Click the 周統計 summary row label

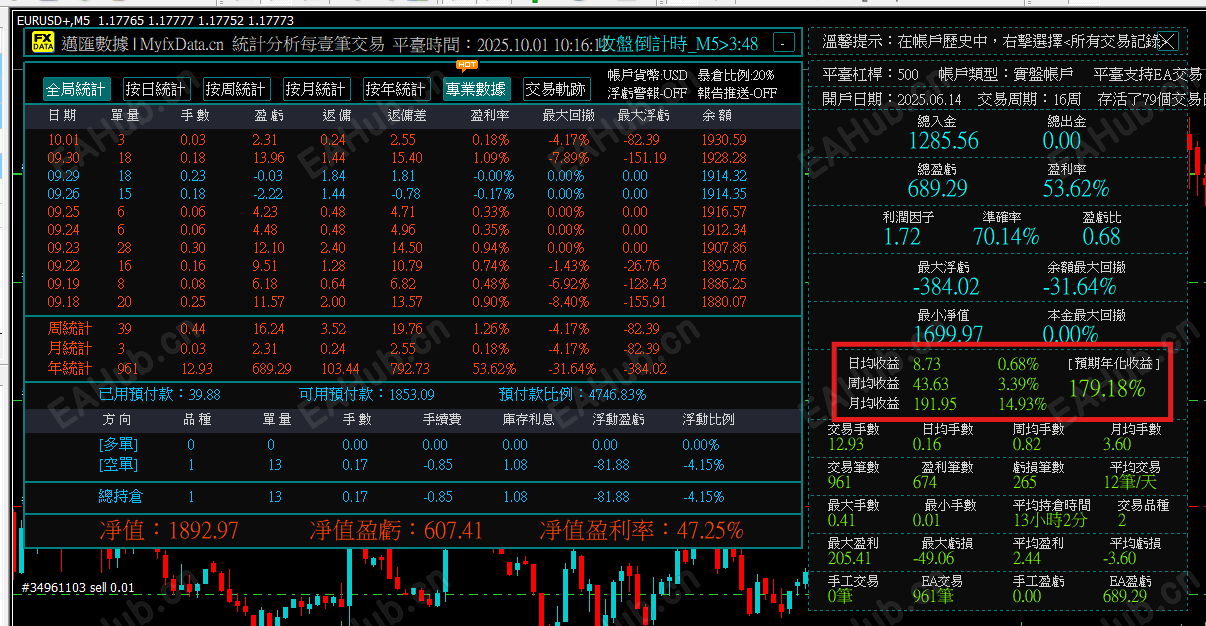click(70, 329)
